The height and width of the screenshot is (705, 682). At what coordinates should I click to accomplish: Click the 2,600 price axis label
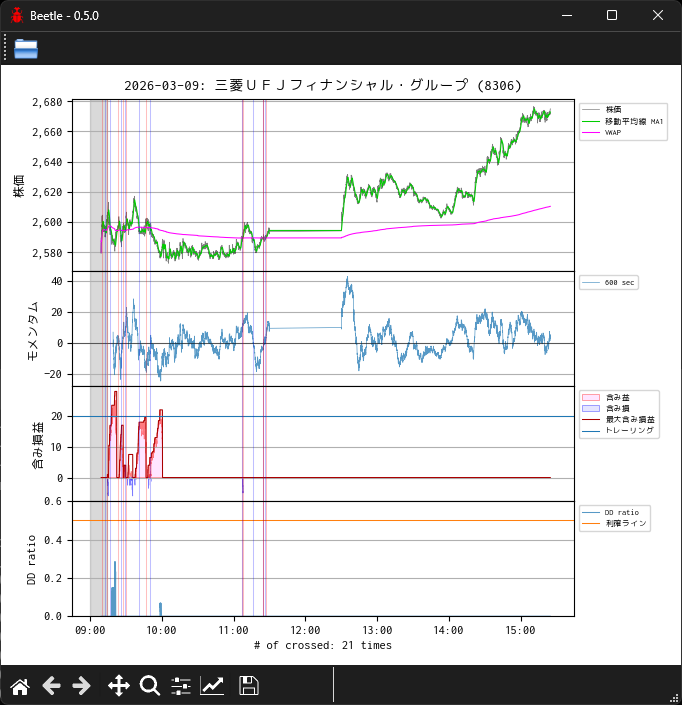point(47,222)
